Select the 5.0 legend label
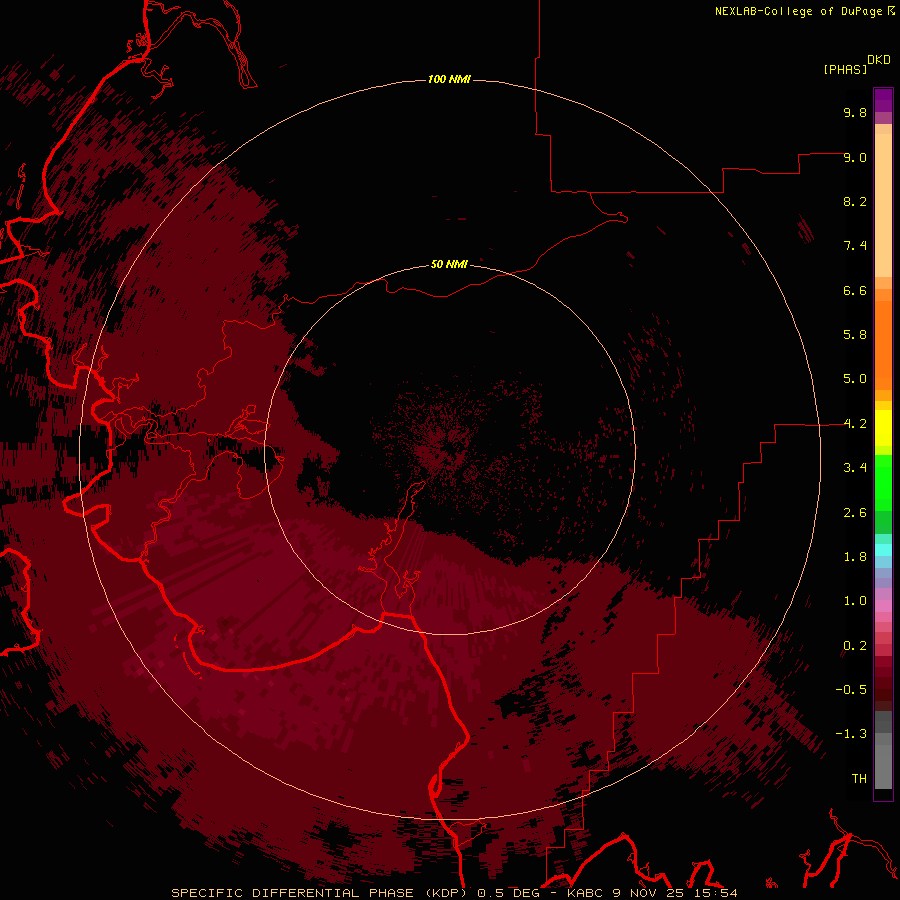The width and height of the screenshot is (900, 900). (x=855, y=379)
